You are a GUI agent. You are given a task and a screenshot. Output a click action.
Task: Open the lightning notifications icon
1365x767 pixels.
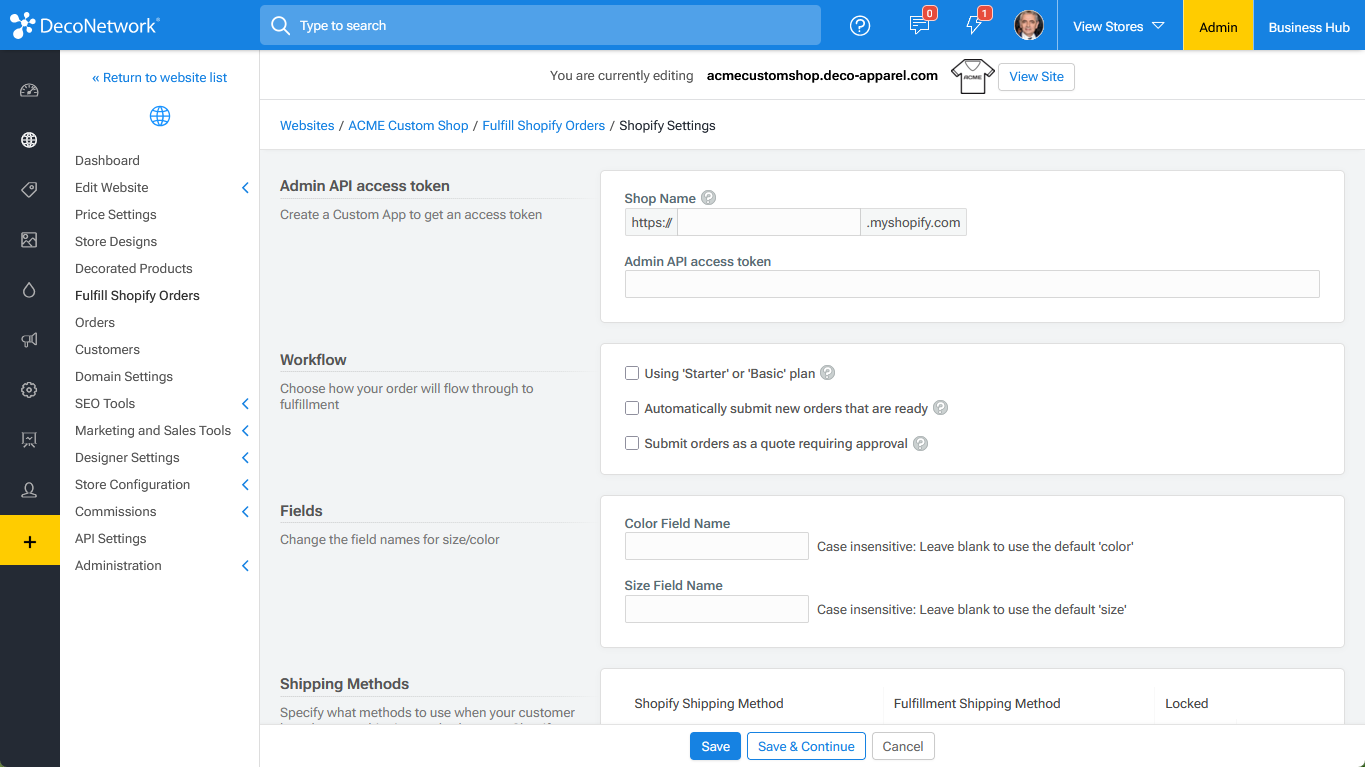coord(975,25)
